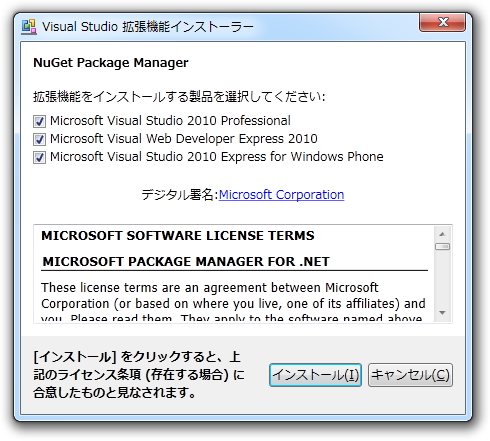This screenshot has height=441, width=490.
Task: Click the license text scroll down arrow
Action: coord(442,313)
